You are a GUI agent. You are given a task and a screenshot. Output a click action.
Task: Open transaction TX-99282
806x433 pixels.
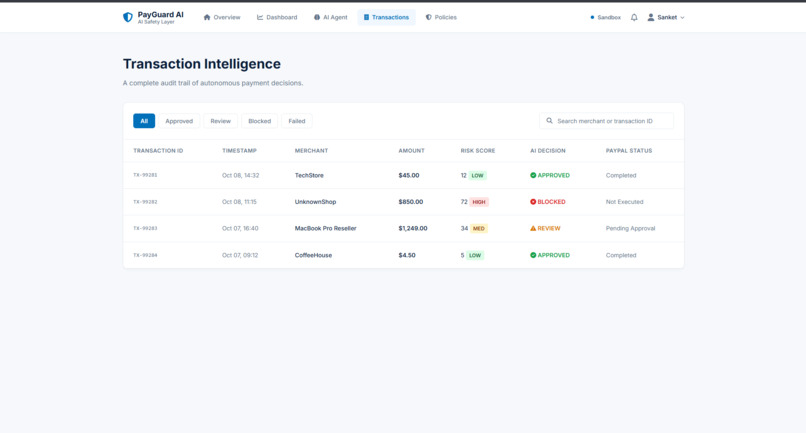(x=145, y=202)
